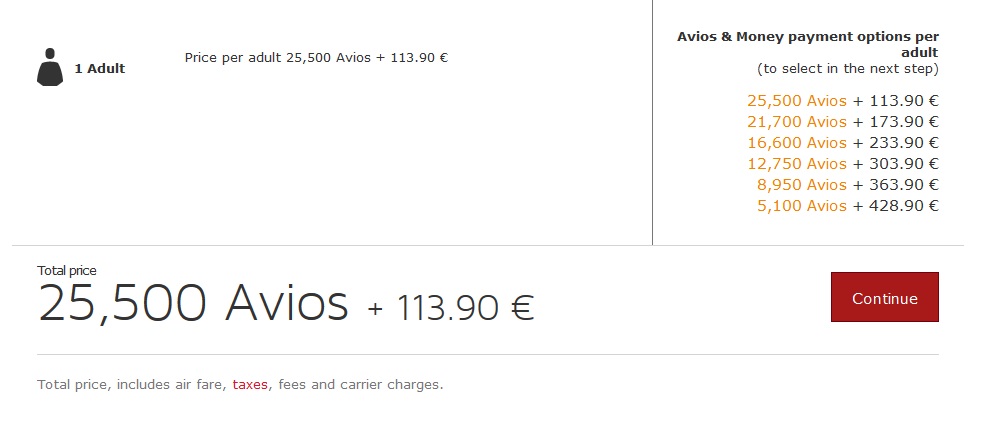Click the large 25,500 Avios total
Image resolution: width=983 pixels, height=430 pixels.
coord(193,302)
